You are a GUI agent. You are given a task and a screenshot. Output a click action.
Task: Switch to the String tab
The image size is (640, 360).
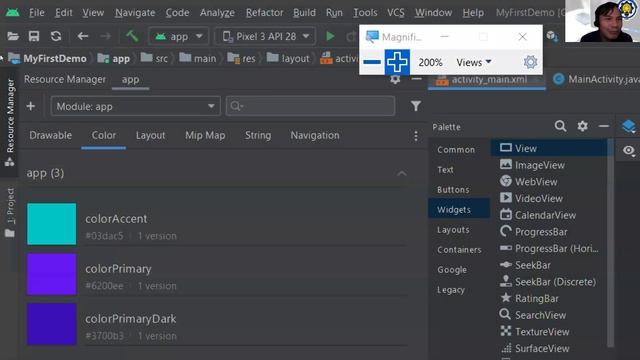pyautogui.click(x=258, y=136)
